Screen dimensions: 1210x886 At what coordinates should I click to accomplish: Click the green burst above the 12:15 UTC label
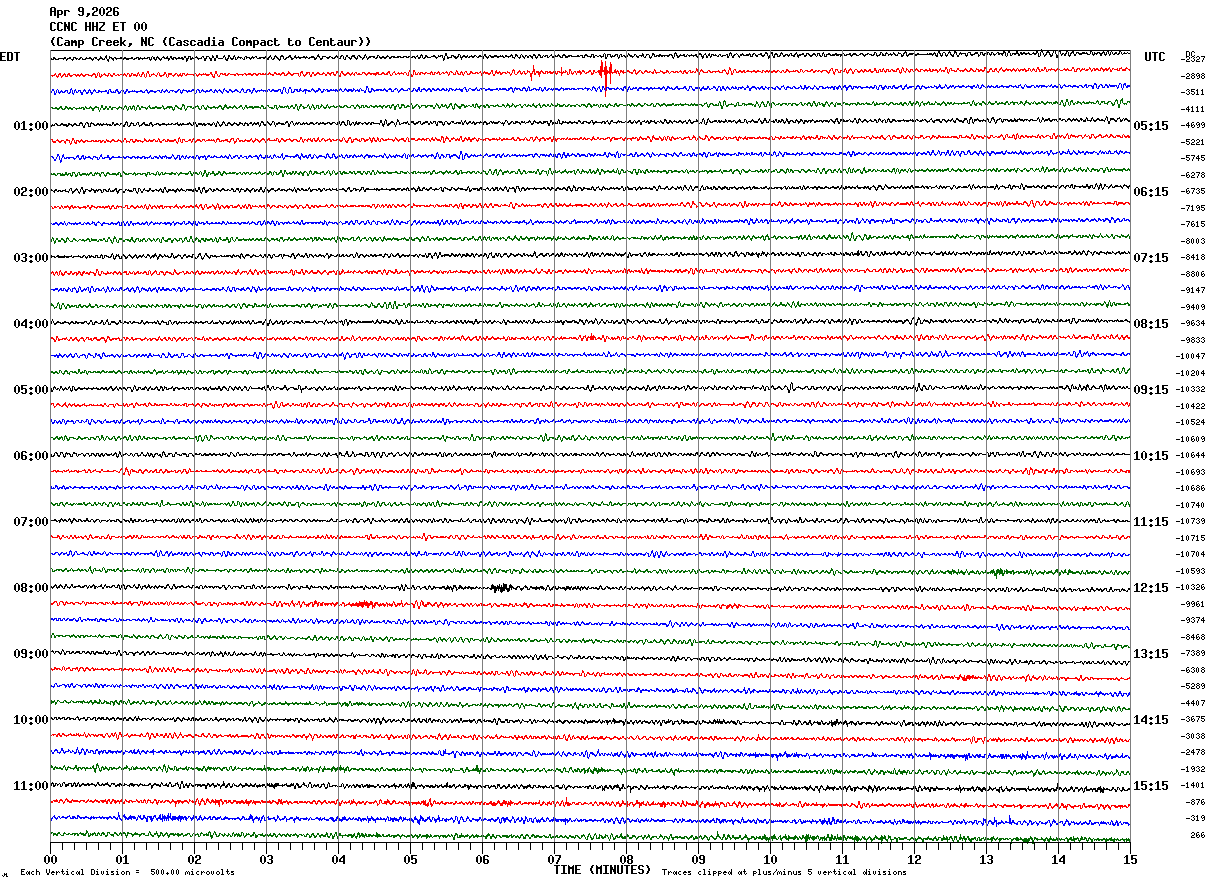click(x=998, y=572)
